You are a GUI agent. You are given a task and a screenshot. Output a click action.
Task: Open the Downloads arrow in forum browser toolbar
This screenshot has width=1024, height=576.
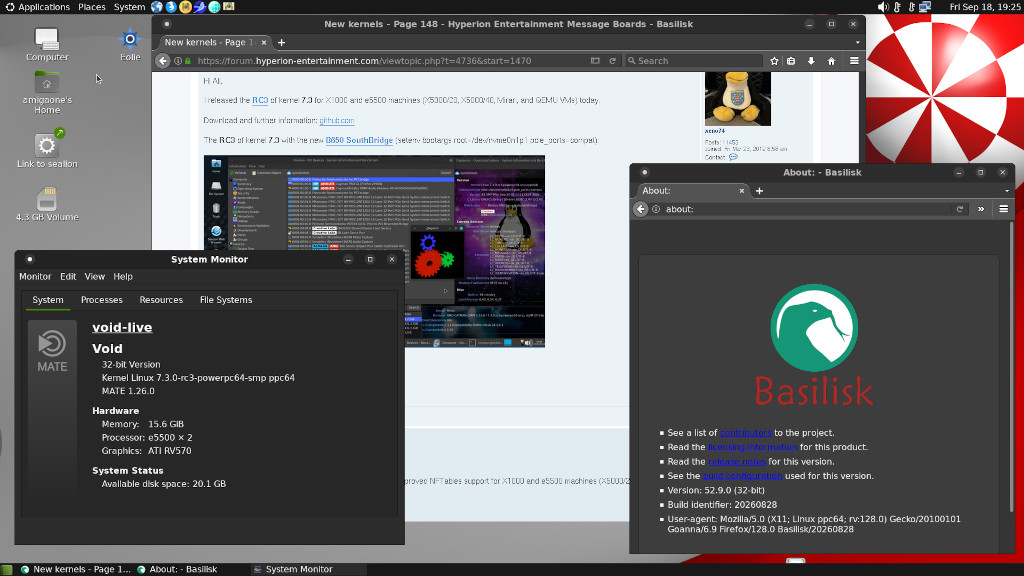click(x=811, y=61)
